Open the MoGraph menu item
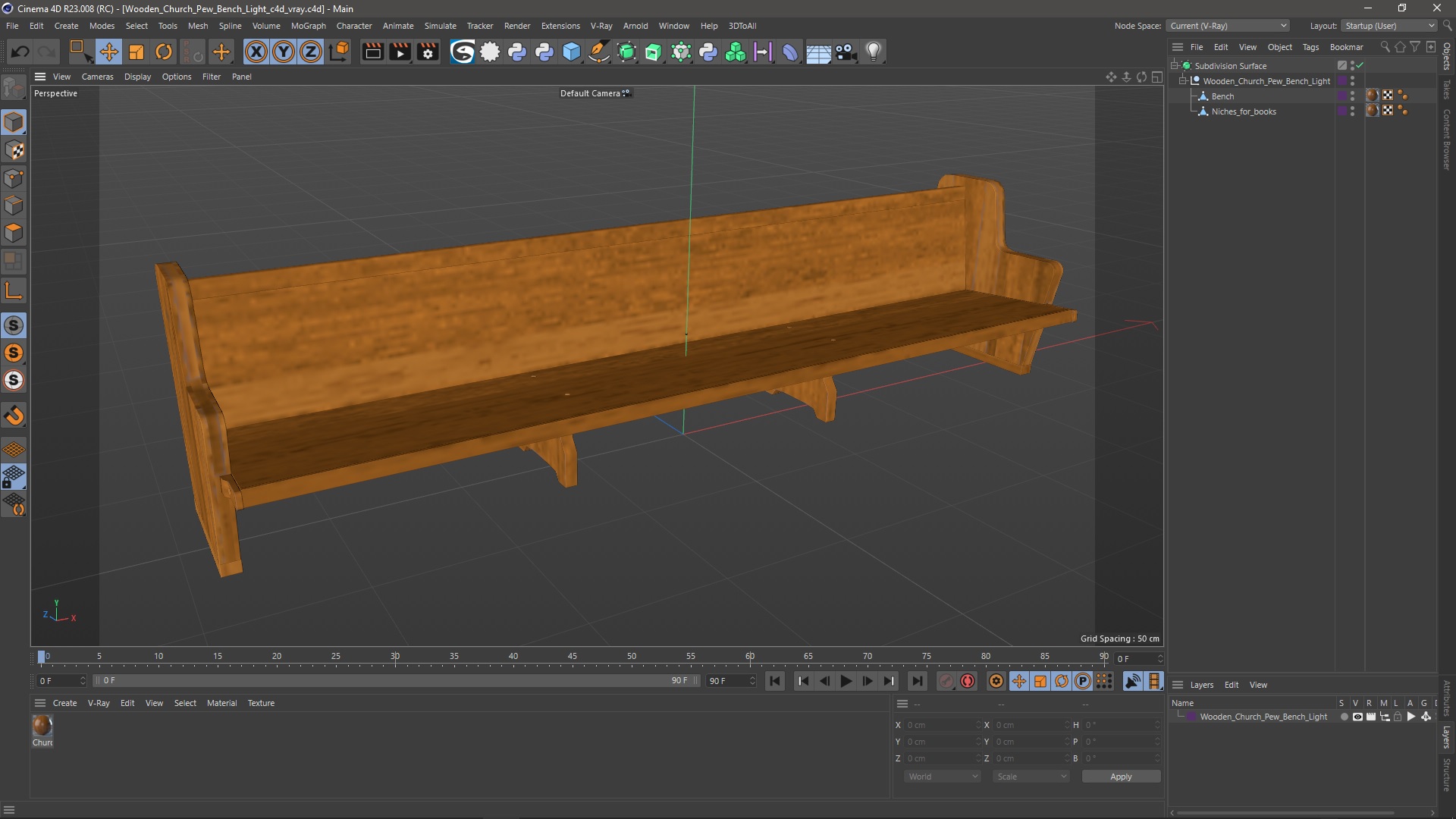 pos(307,25)
